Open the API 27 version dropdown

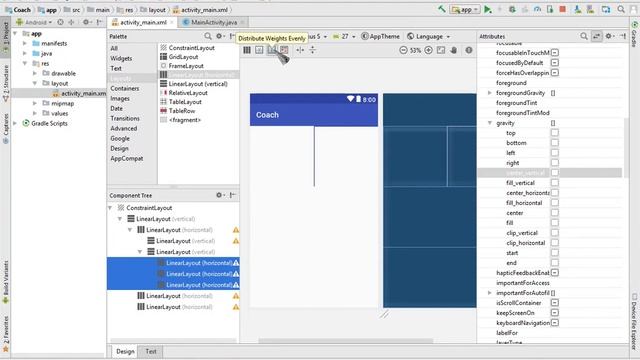click(344, 36)
